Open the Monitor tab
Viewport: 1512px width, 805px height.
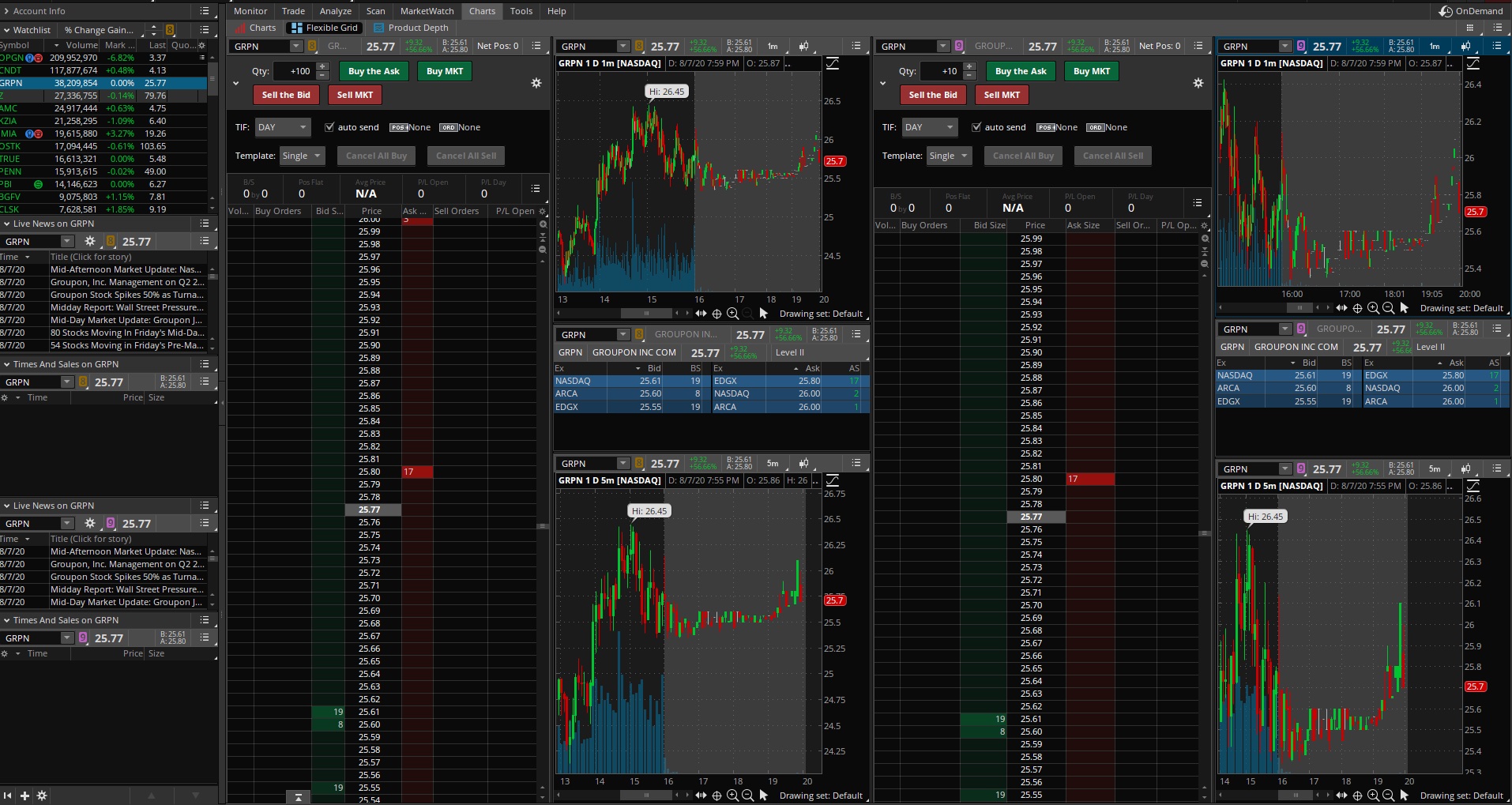[250, 11]
